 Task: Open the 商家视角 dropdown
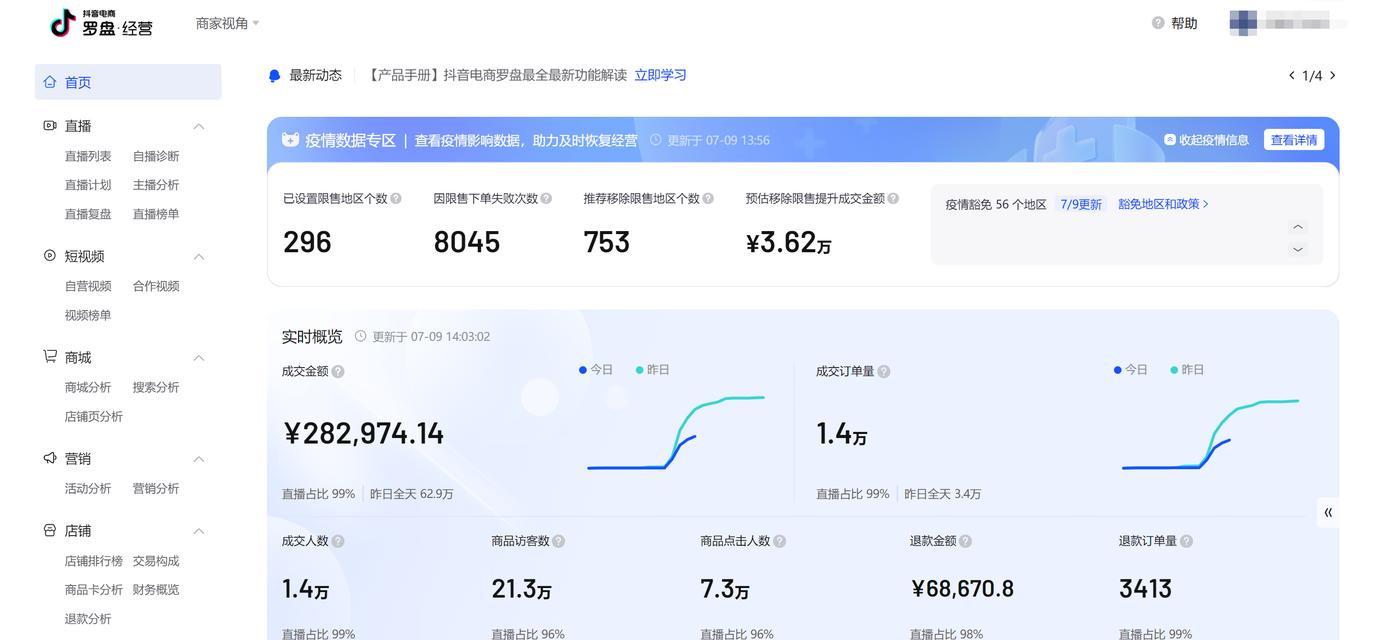tap(227, 23)
